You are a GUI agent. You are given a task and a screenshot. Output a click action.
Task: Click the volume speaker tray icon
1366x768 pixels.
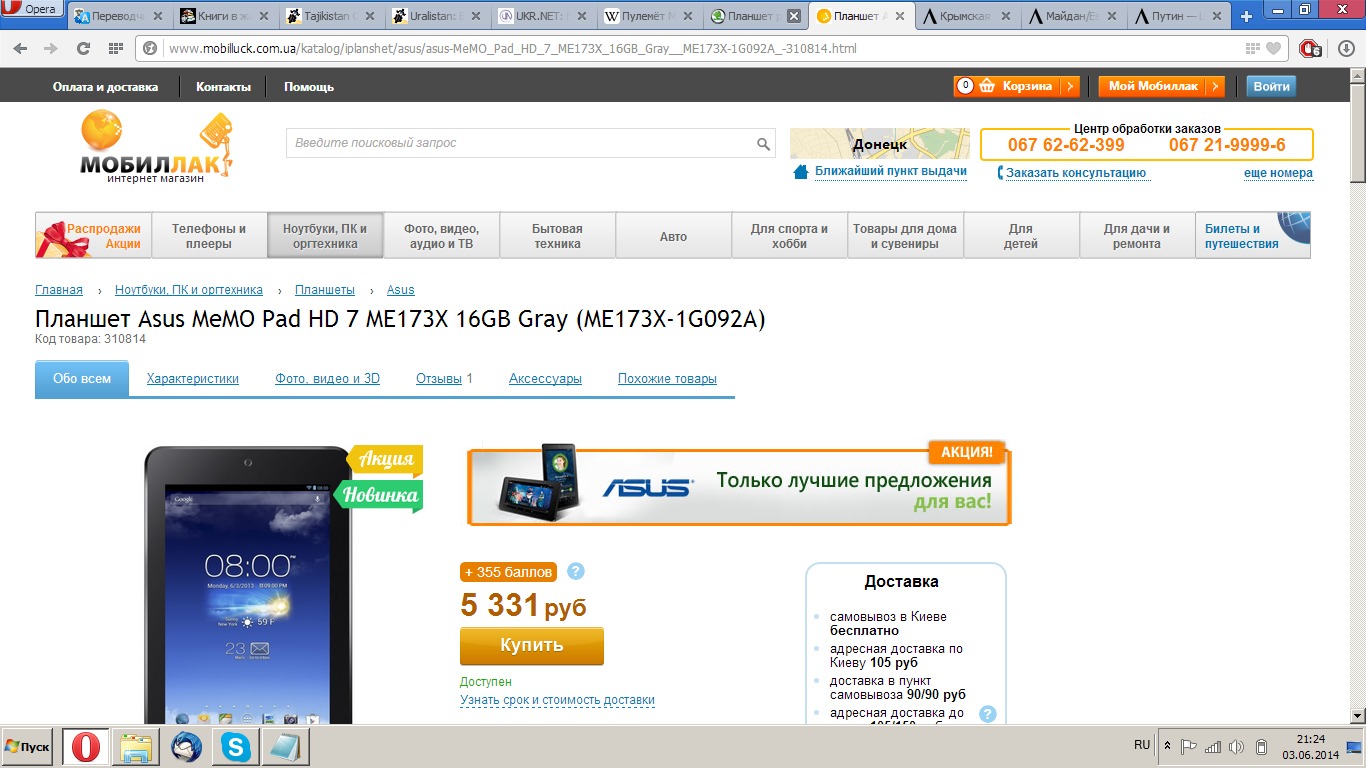coord(1236,747)
